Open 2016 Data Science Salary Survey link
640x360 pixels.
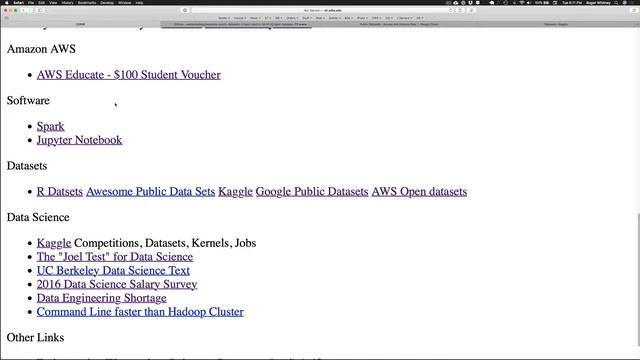(x=117, y=284)
